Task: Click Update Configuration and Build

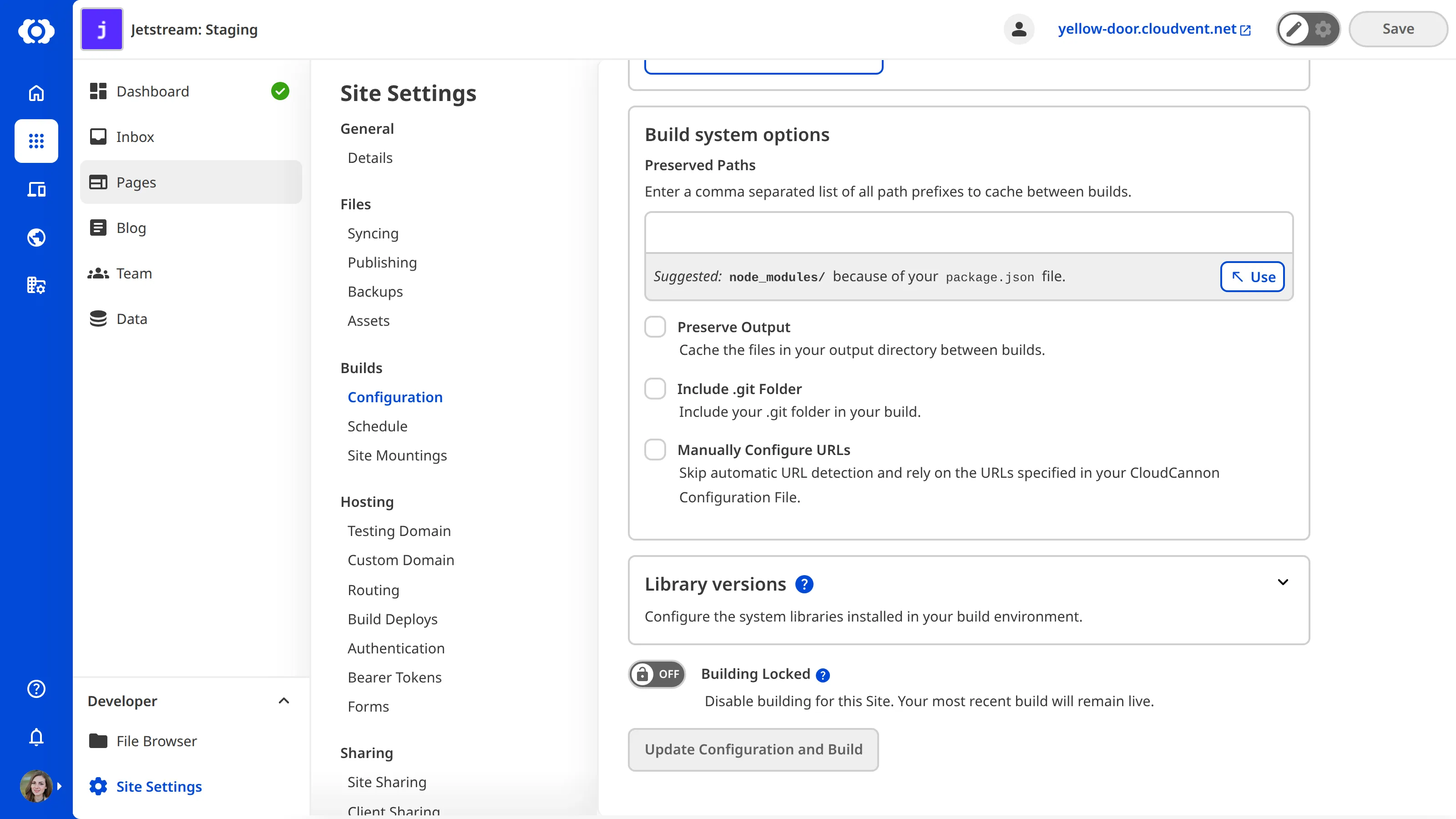Action: click(753, 749)
